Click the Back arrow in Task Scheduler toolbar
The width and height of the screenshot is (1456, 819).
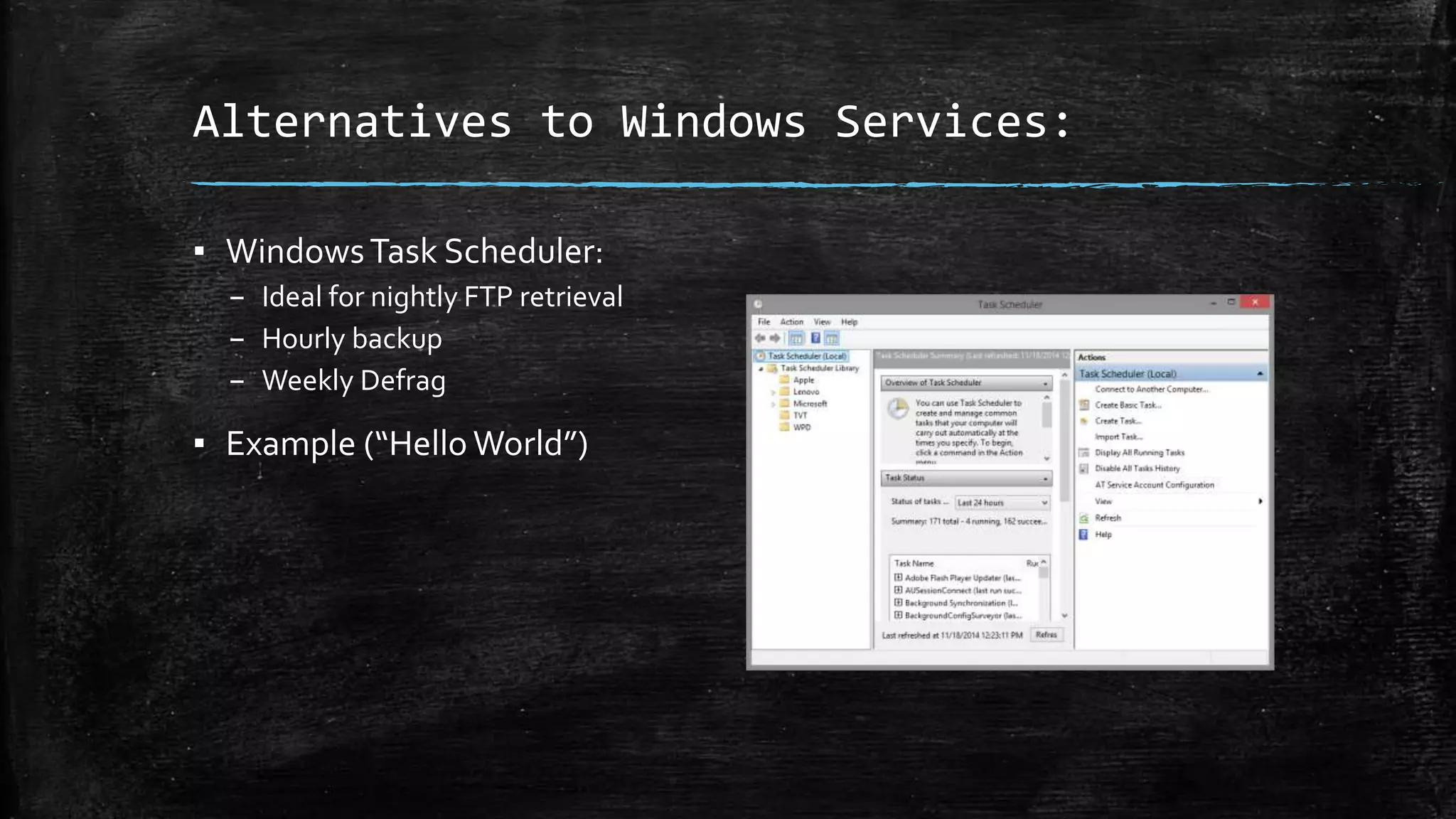click(x=760, y=338)
